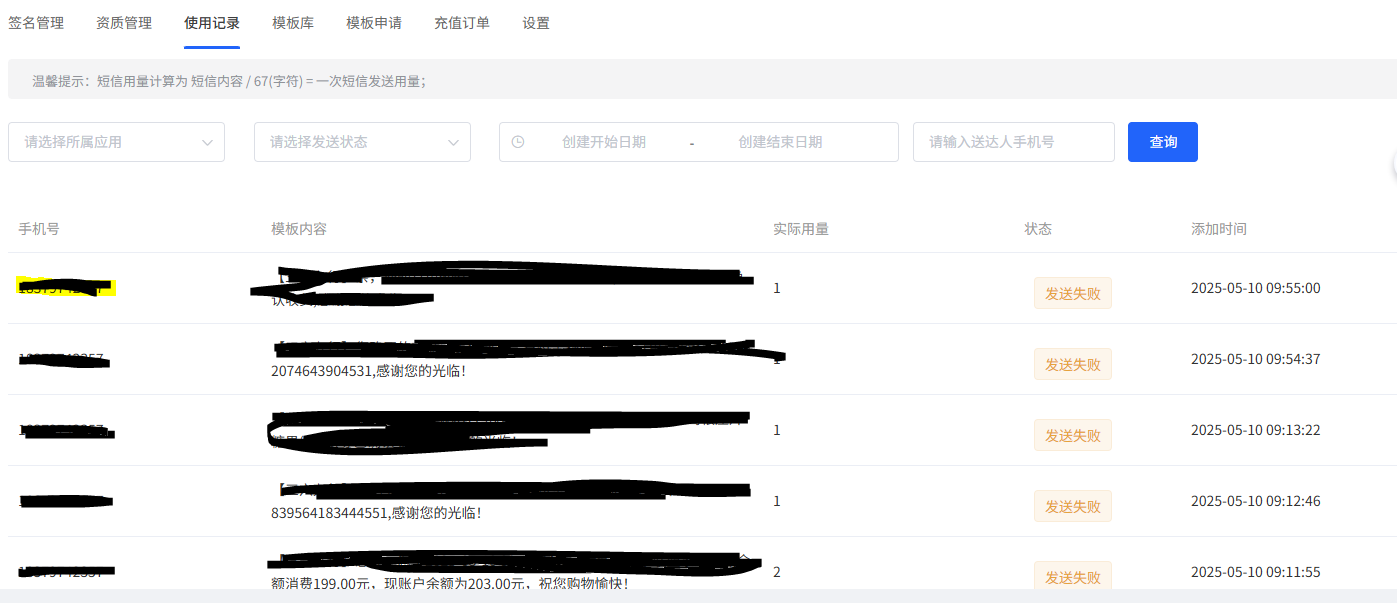The width and height of the screenshot is (1397, 603).
Task: Select timestamp 2025-05-10 09:54:37
Action: (1256, 359)
